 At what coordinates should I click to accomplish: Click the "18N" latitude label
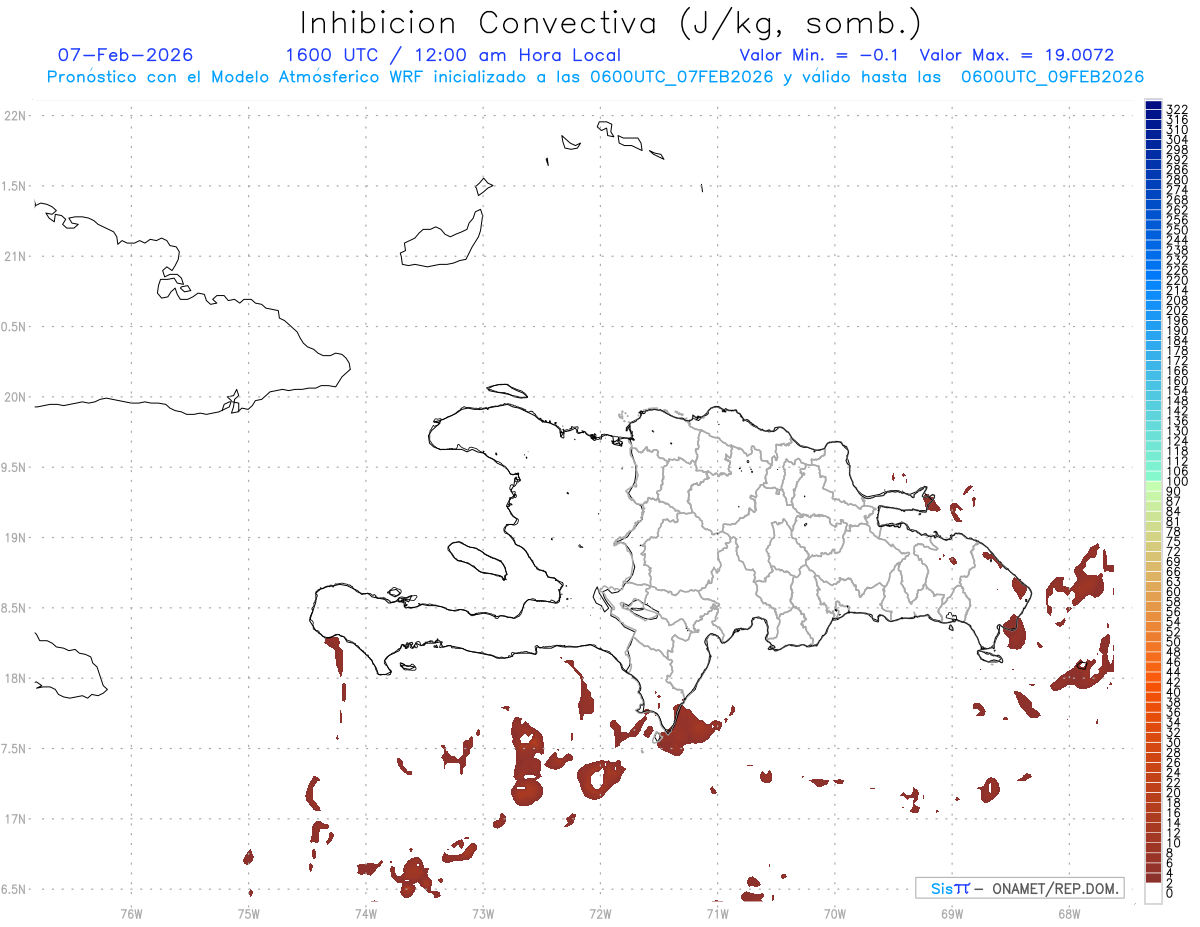(15, 678)
